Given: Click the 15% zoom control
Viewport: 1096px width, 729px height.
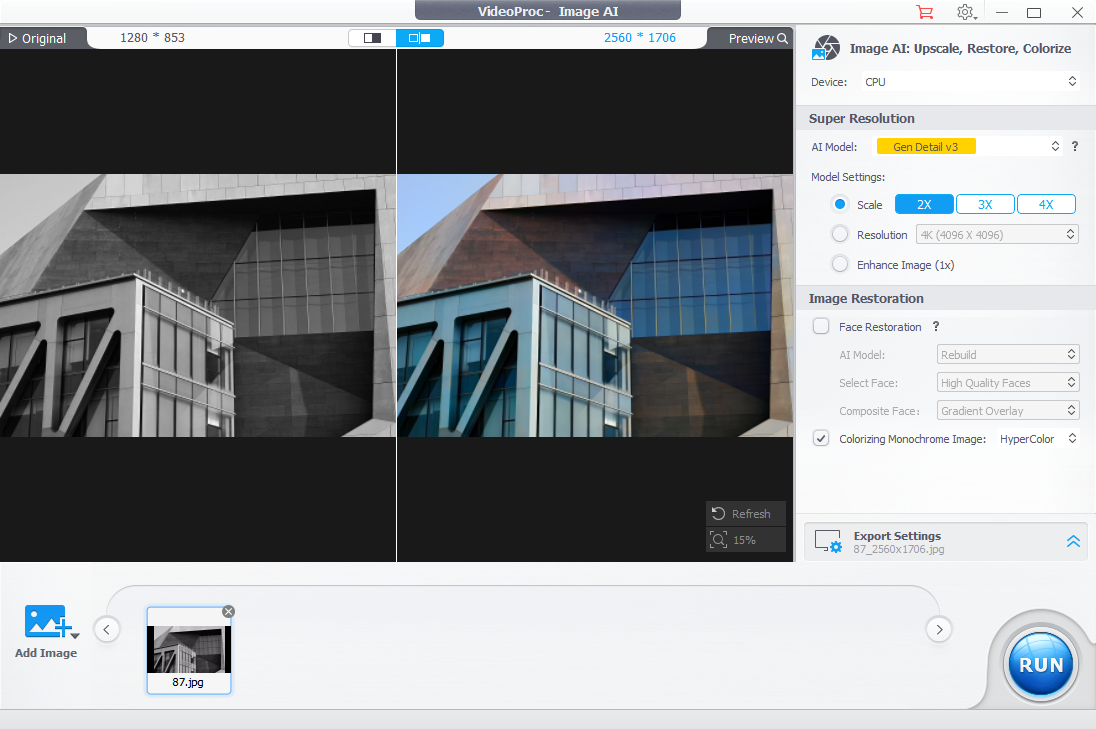Looking at the screenshot, I should [x=746, y=540].
